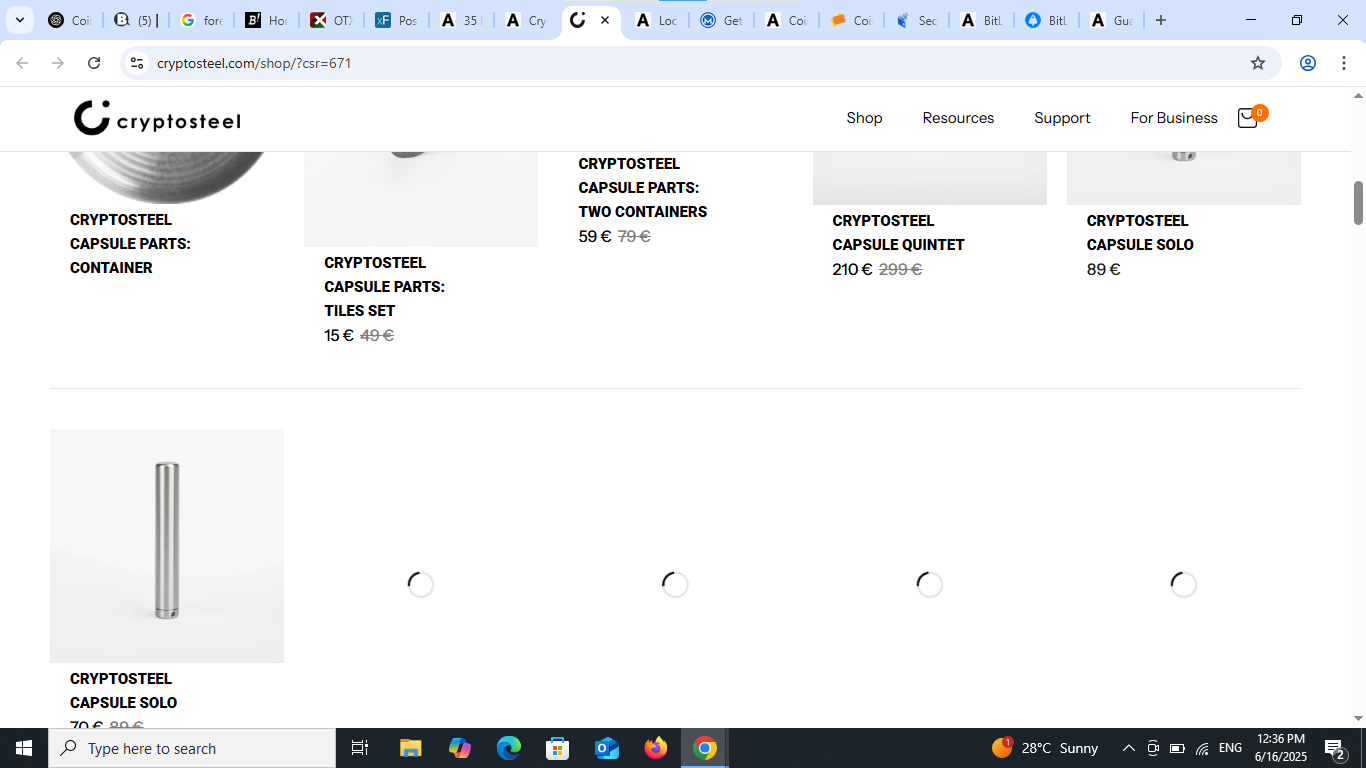Reload the page
Screen dimensions: 1366x768
point(94,63)
